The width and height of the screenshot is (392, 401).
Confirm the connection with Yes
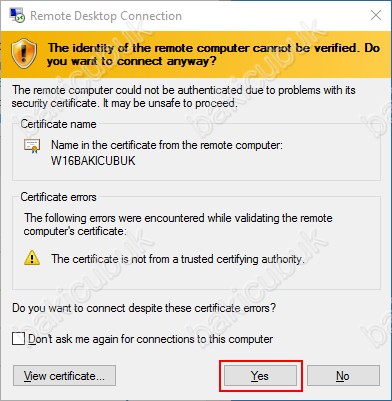pos(260,376)
